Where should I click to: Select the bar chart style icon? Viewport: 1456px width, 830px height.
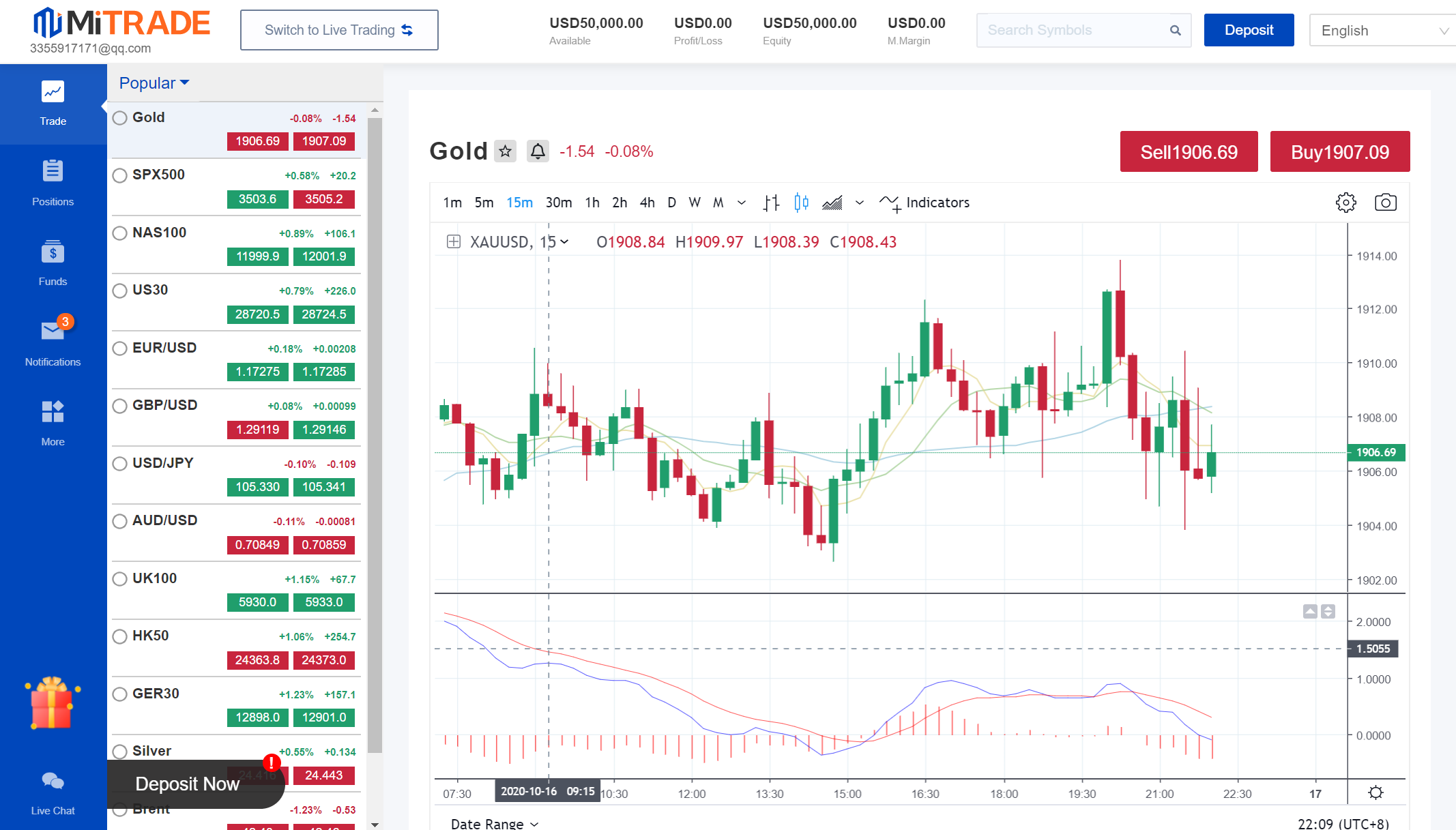pyautogui.click(x=771, y=203)
